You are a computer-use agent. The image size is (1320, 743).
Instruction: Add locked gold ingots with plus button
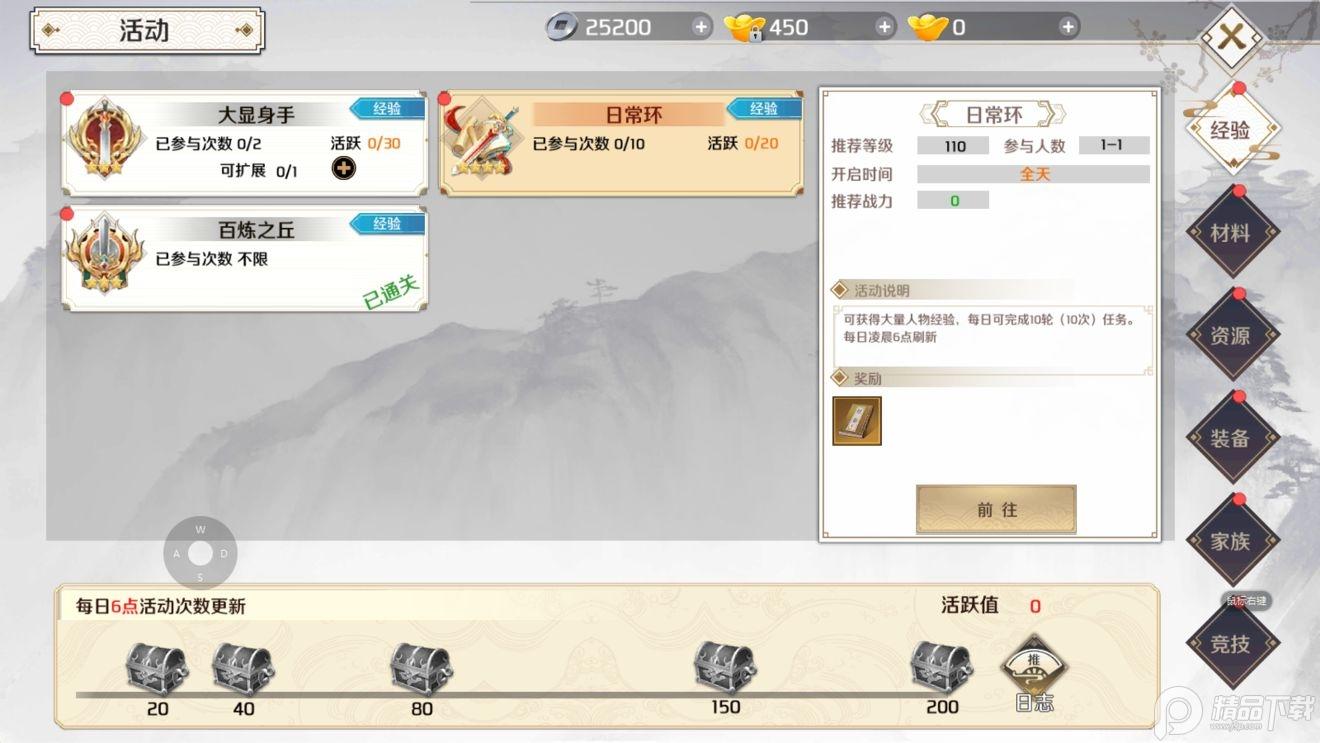(884, 27)
